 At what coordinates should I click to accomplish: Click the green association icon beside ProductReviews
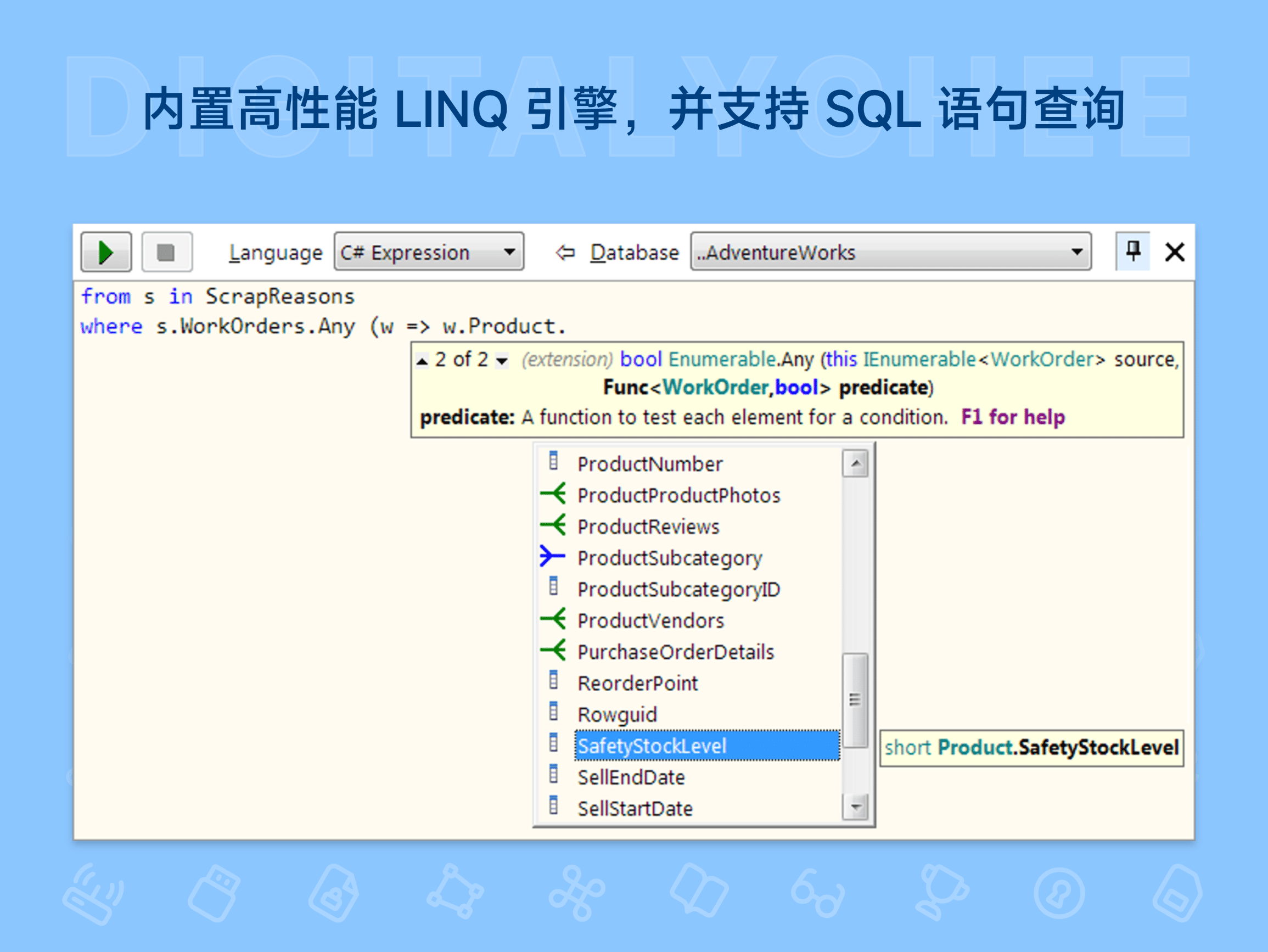point(552,526)
